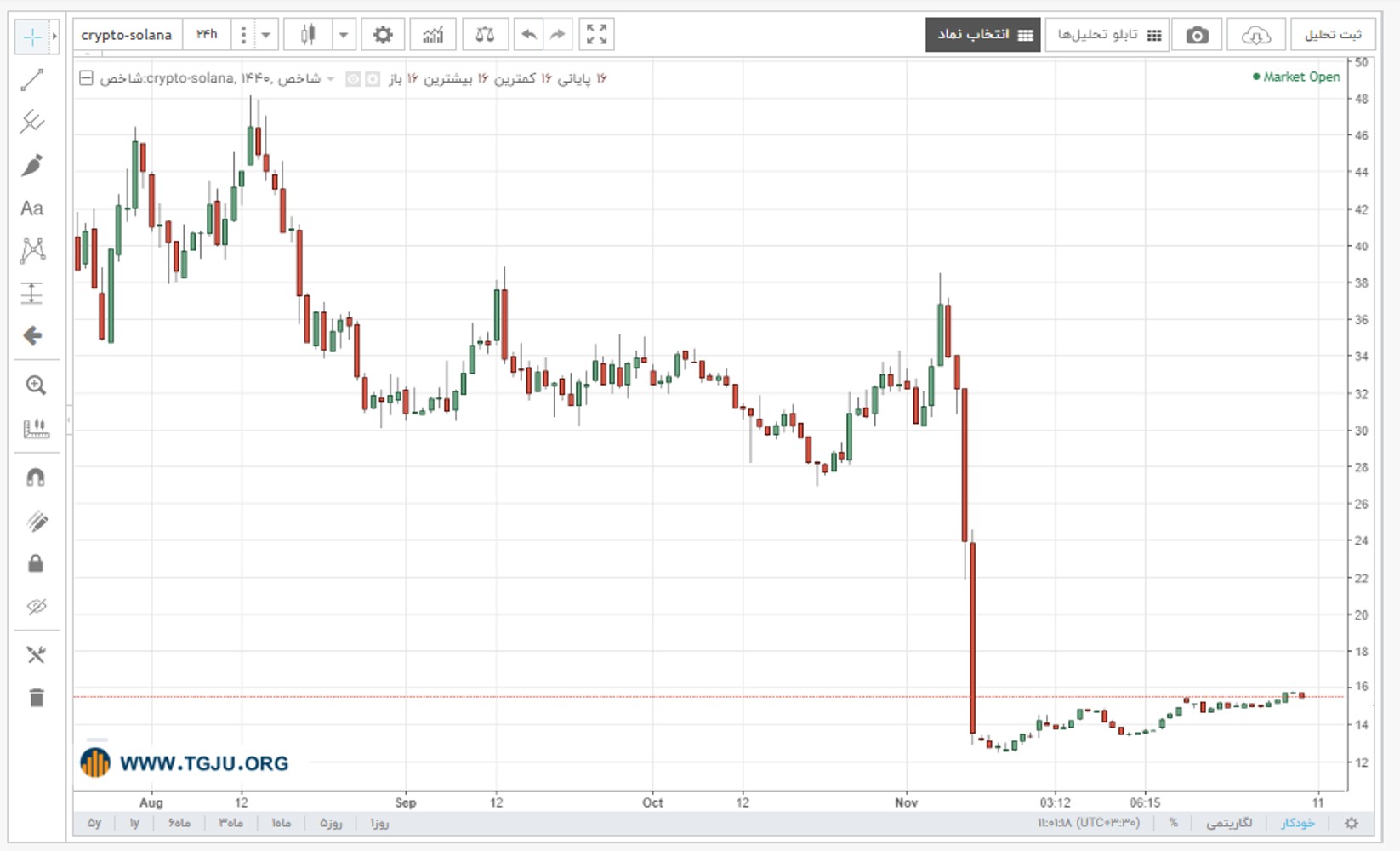Click the انتخاب نماد button
Screen dimensions: 1400x851
coord(983,35)
